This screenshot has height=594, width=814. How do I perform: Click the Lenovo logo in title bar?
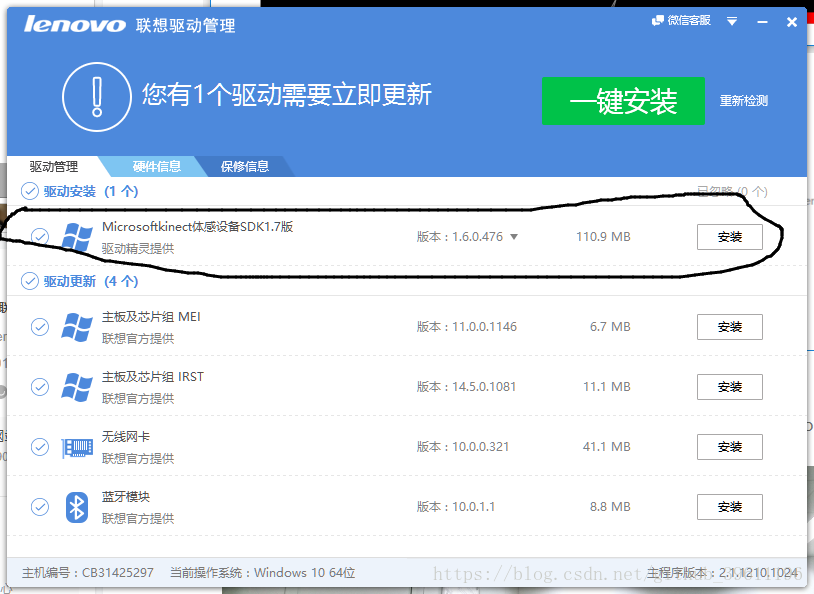coord(75,24)
